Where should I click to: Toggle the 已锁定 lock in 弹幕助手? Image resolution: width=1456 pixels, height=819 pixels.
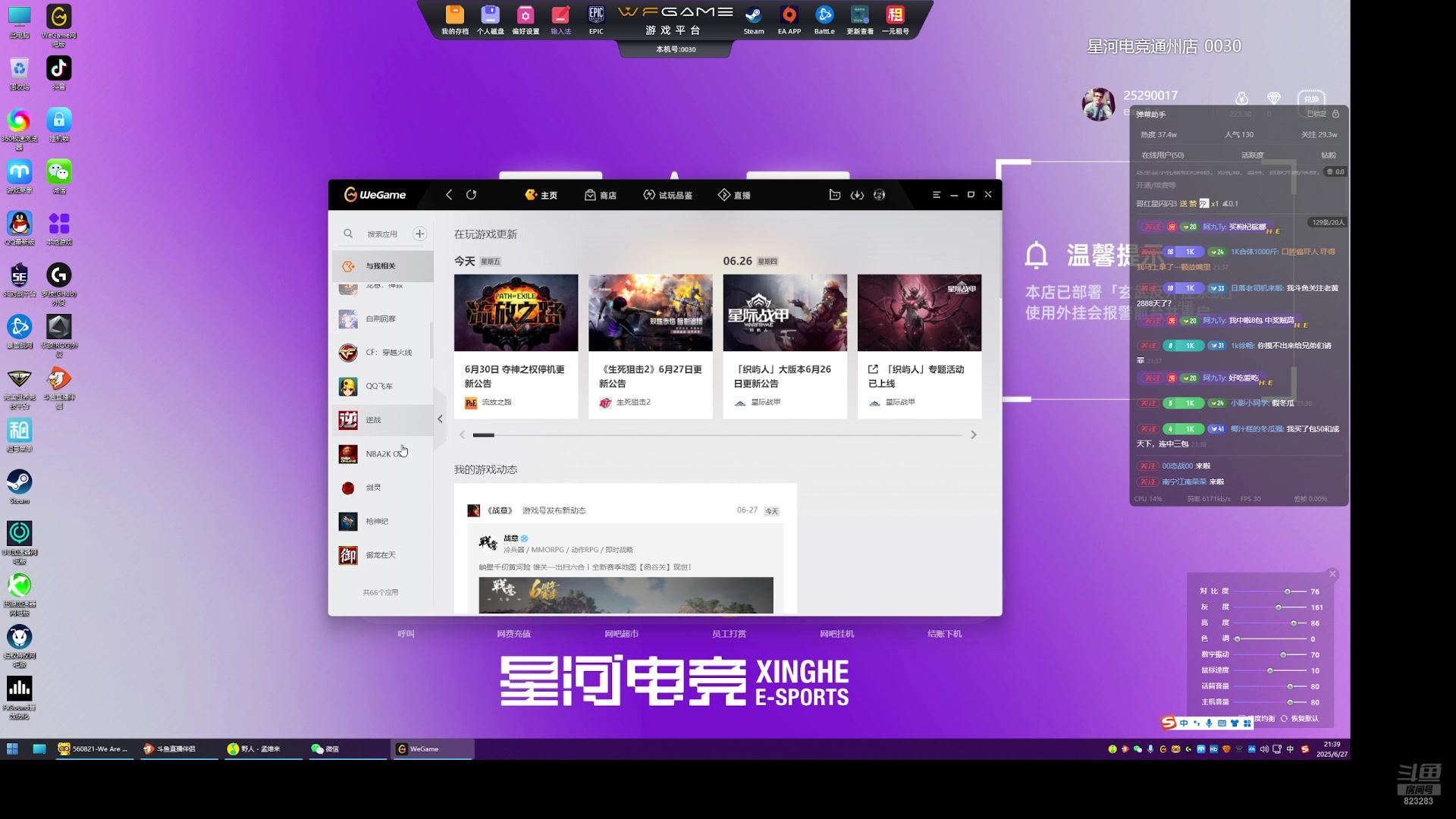(x=1323, y=114)
